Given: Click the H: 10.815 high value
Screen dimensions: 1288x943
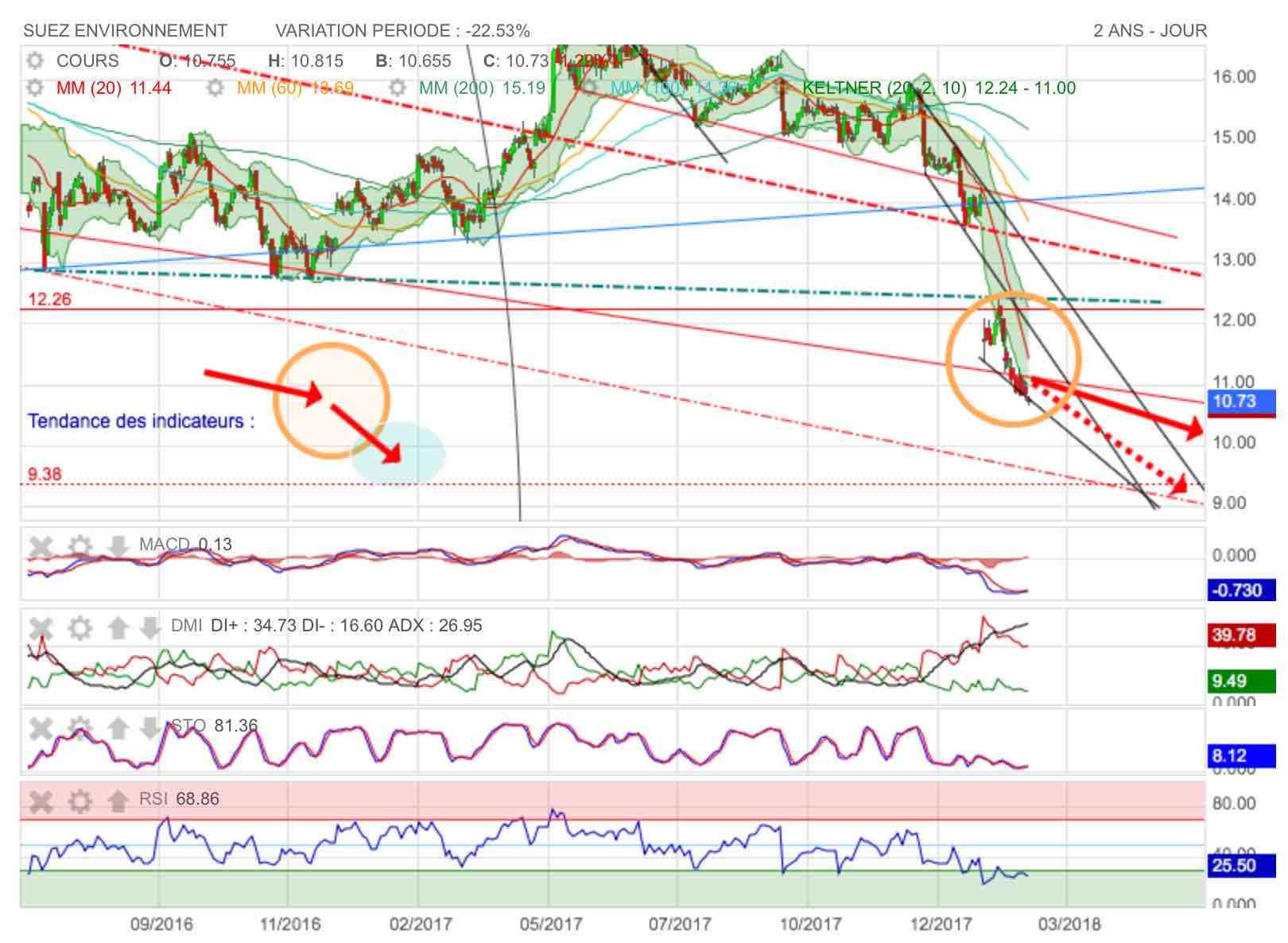Looking at the screenshot, I should tap(306, 61).
